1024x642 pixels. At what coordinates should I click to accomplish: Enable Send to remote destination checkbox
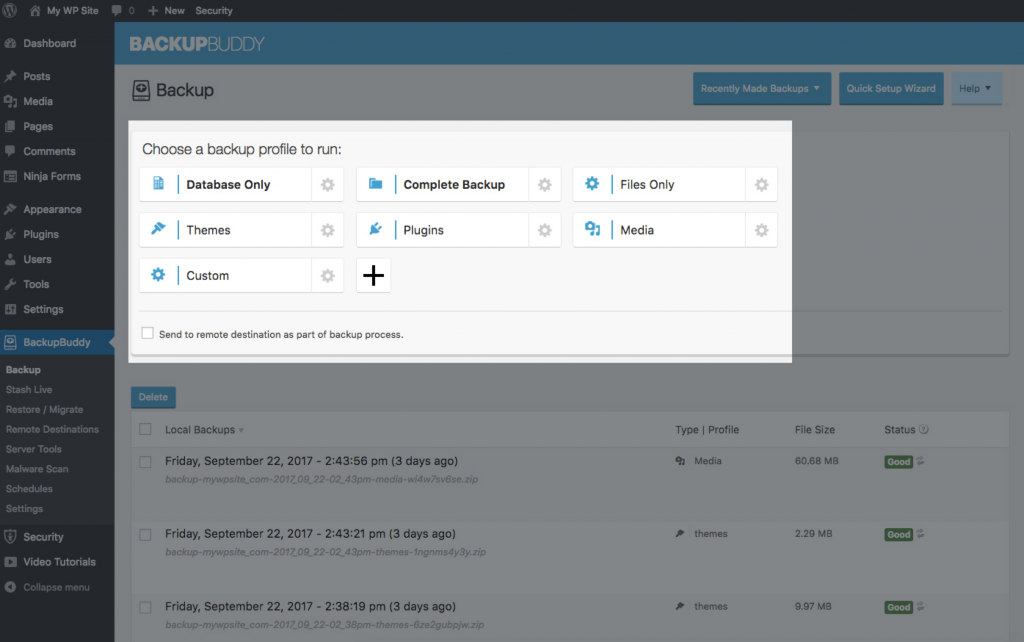coord(148,333)
